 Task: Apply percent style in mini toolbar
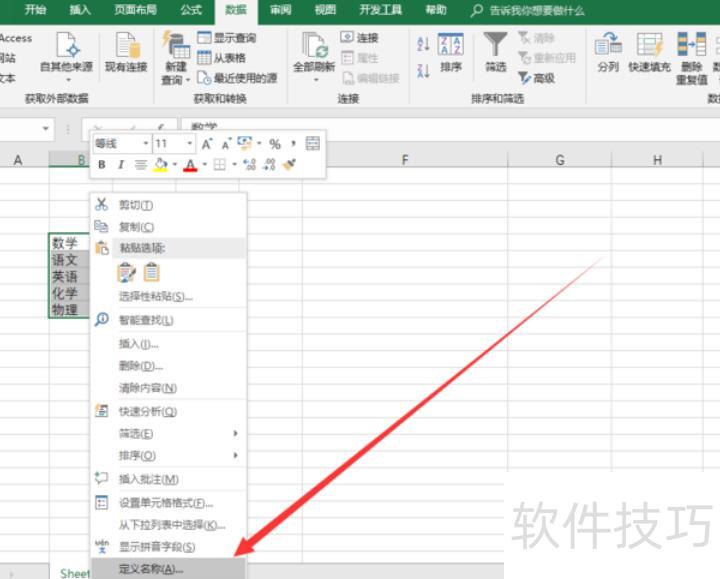[x=275, y=144]
